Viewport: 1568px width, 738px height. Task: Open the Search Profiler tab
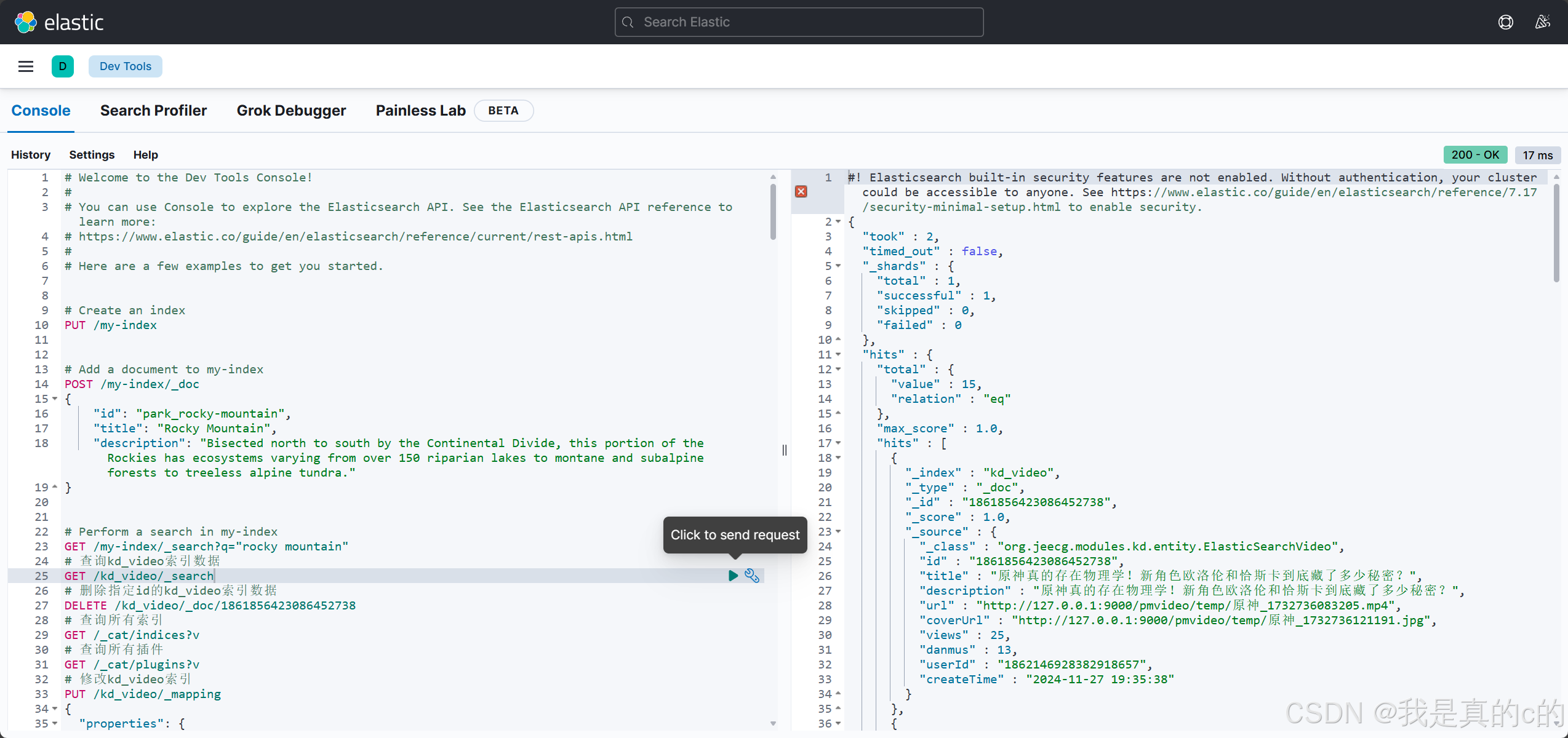[154, 111]
